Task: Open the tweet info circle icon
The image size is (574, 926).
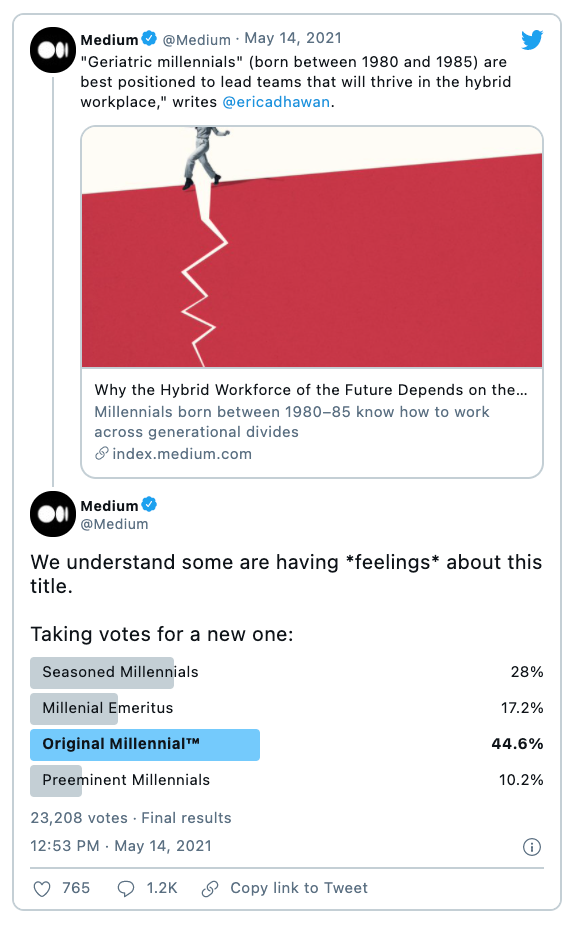Action: (x=531, y=847)
